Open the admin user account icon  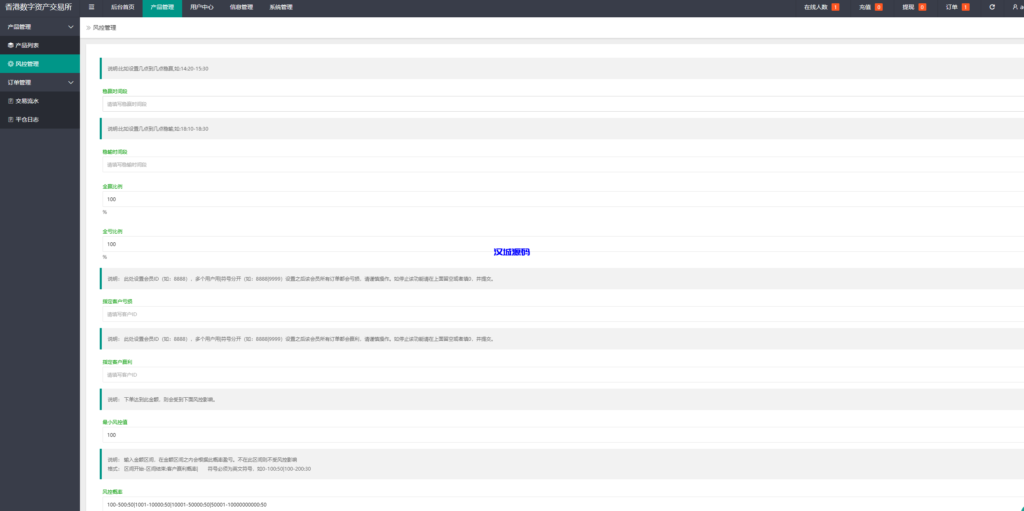click(x=1015, y=7)
